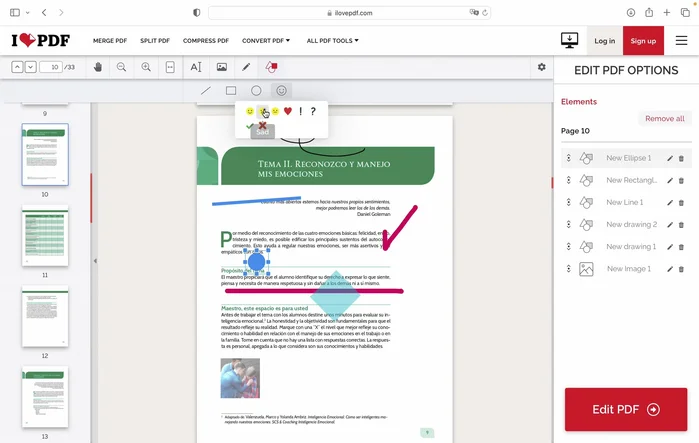Viewport: 699px width, 443px height.
Task: Edit the New Image 1 element
Action: coord(670,269)
